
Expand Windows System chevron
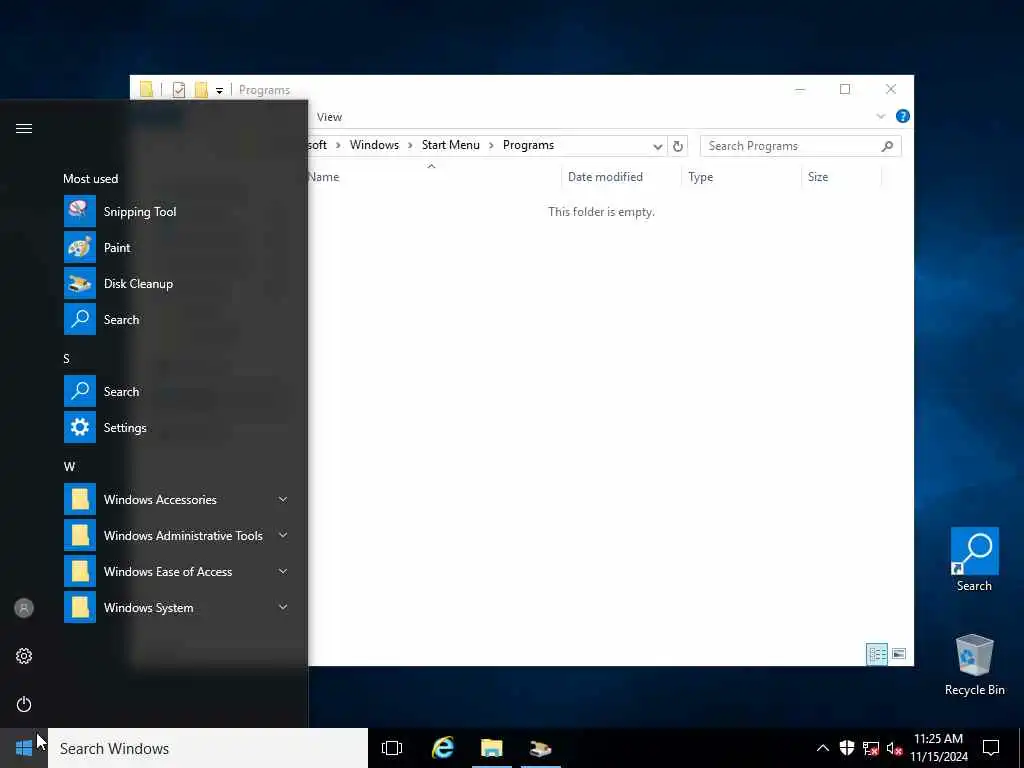(x=283, y=607)
